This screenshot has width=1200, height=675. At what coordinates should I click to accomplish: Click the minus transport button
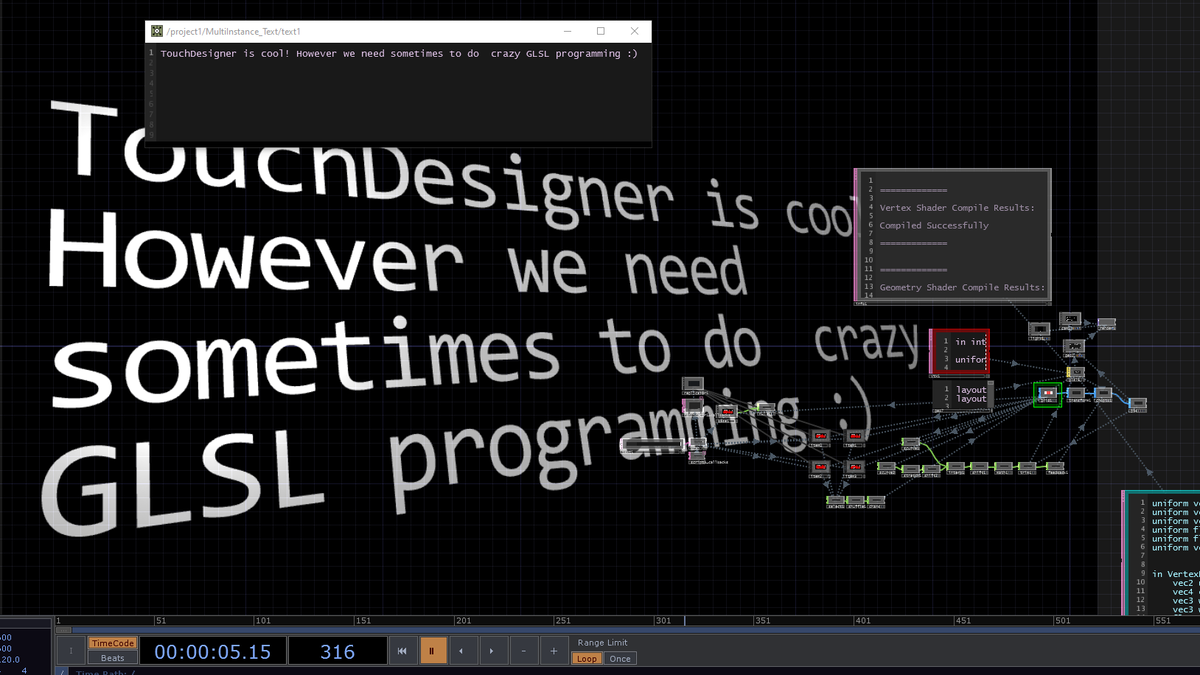pyautogui.click(x=524, y=651)
